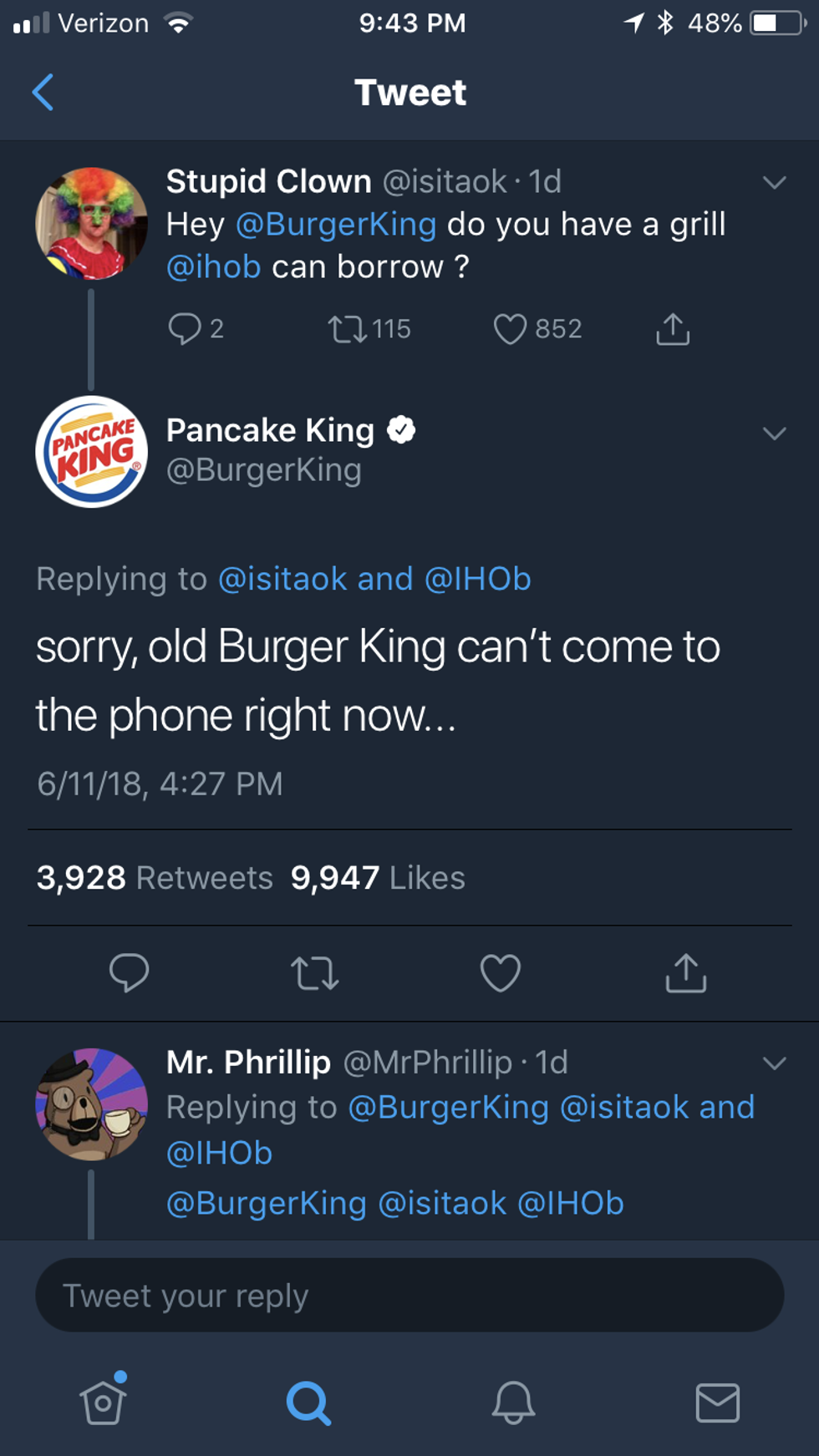Reply to Stupid Clown's tweet
Image resolution: width=819 pixels, height=1456 pixels.
185,329
